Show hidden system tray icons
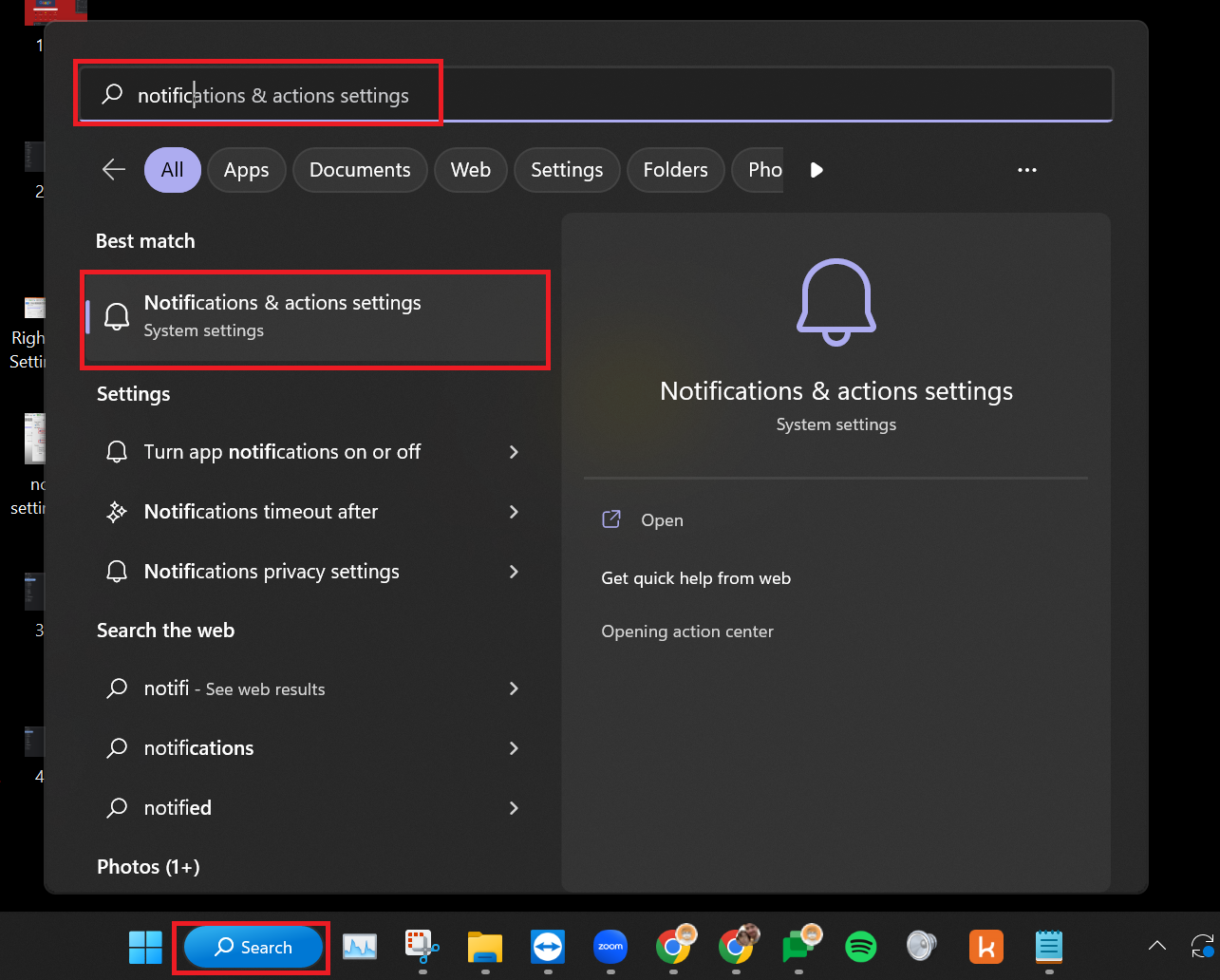 click(1156, 946)
